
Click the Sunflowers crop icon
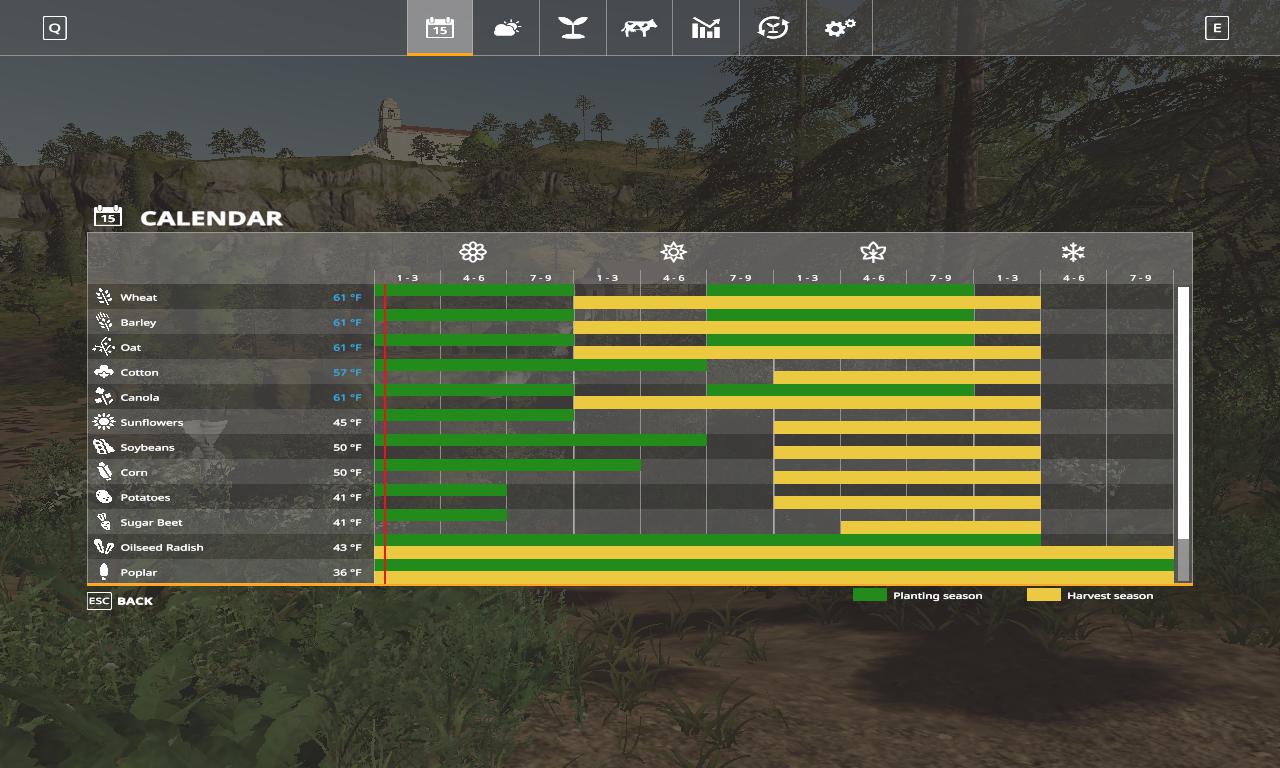(x=104, y=422)
